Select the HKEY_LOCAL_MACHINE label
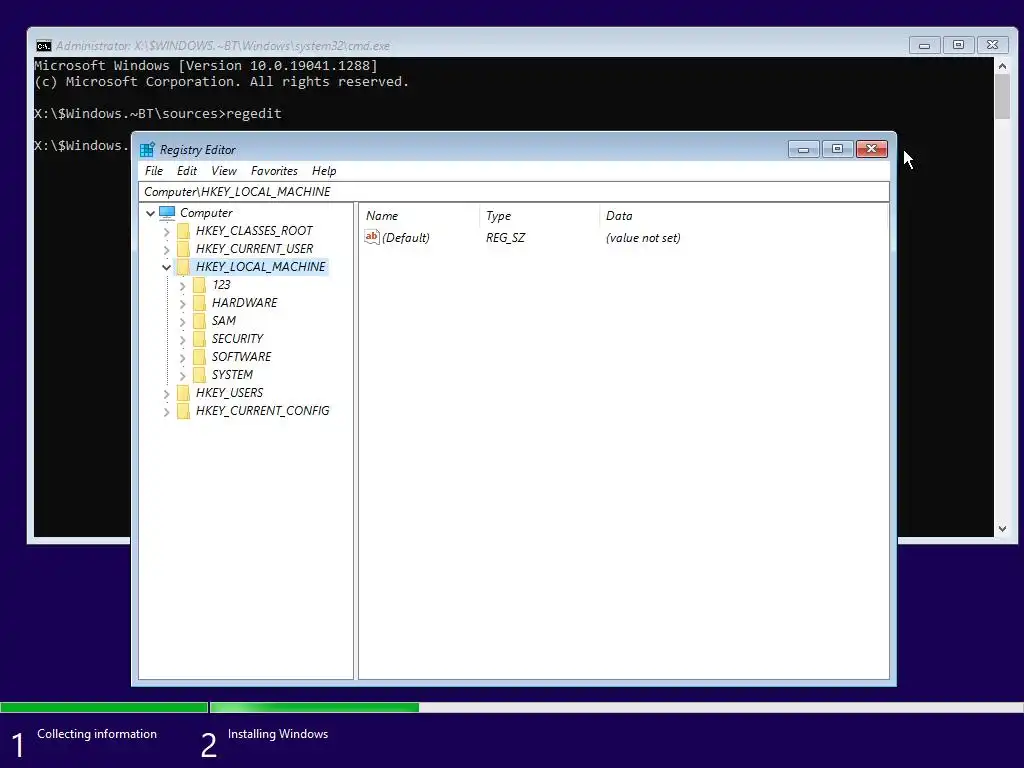The height and width of the screenshot is (768, 1024). point(261,266)
